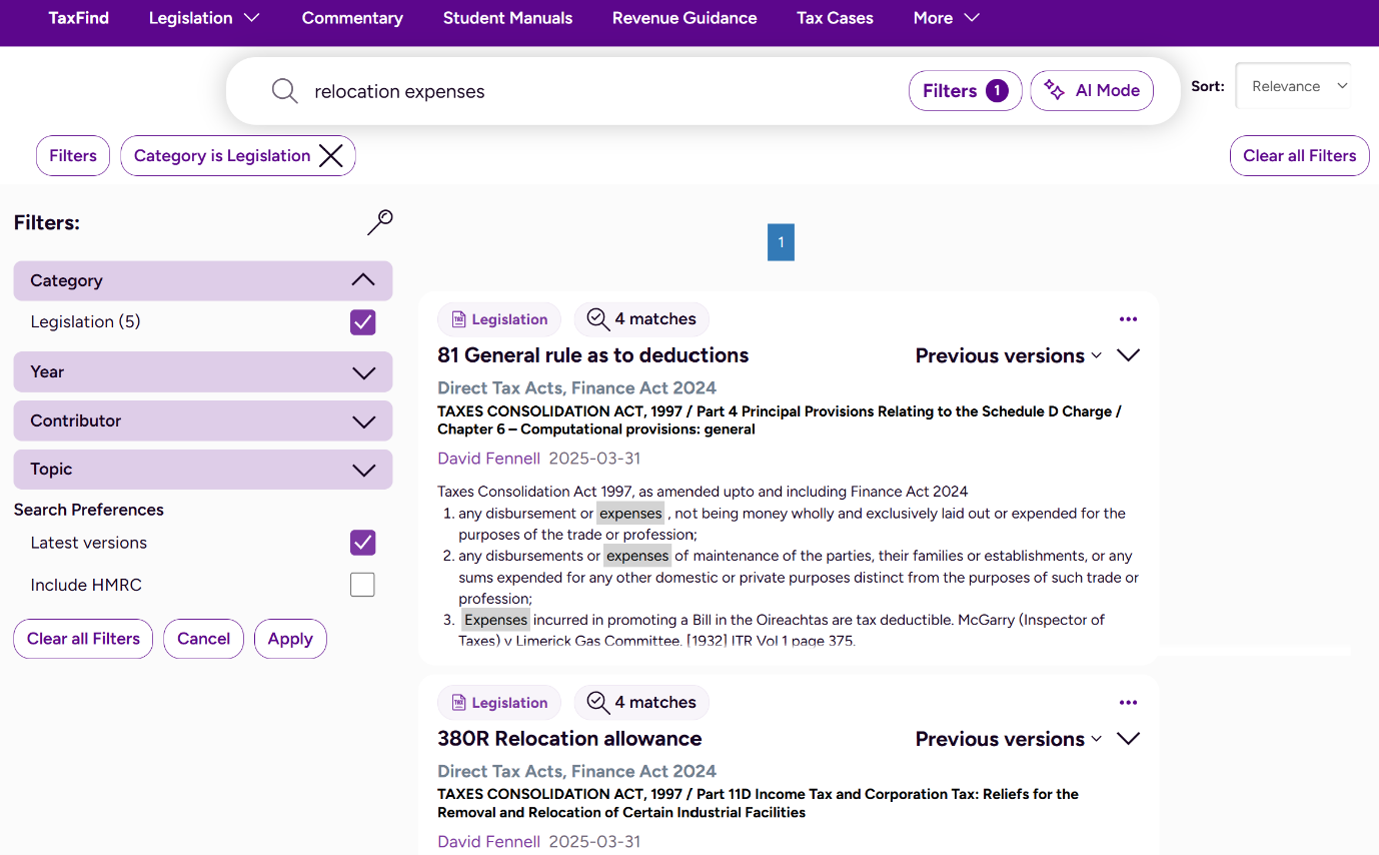Click the Search Preferences heading
This screenshot has width=1379, height=855.
(89, 510)
